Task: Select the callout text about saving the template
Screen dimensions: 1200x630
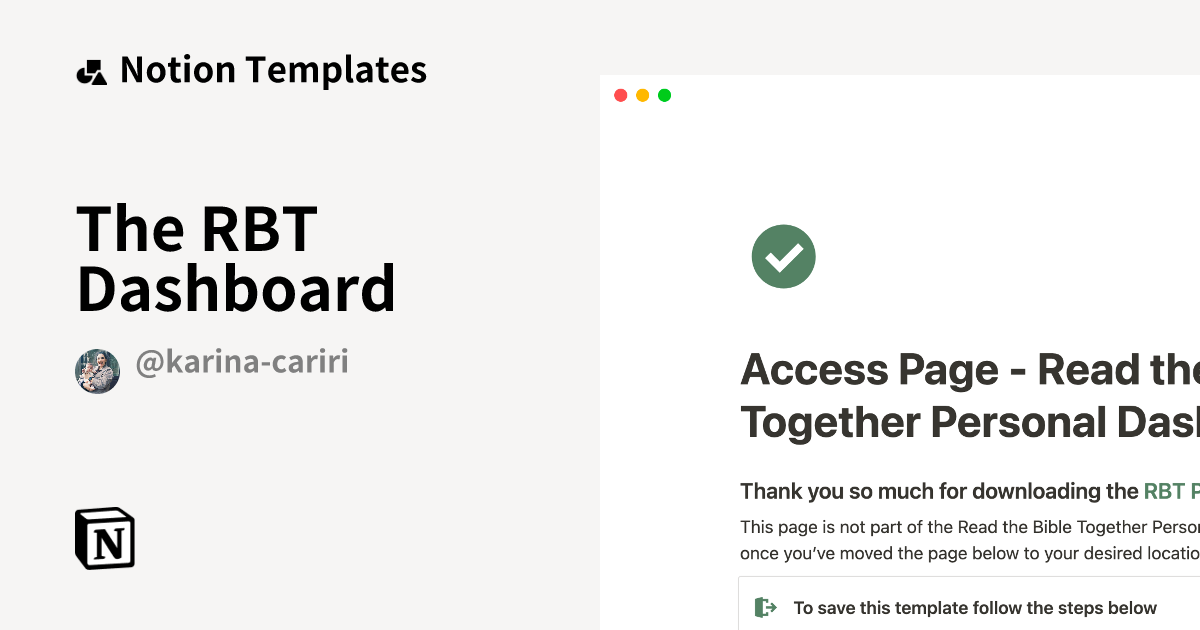Action: 973,607
